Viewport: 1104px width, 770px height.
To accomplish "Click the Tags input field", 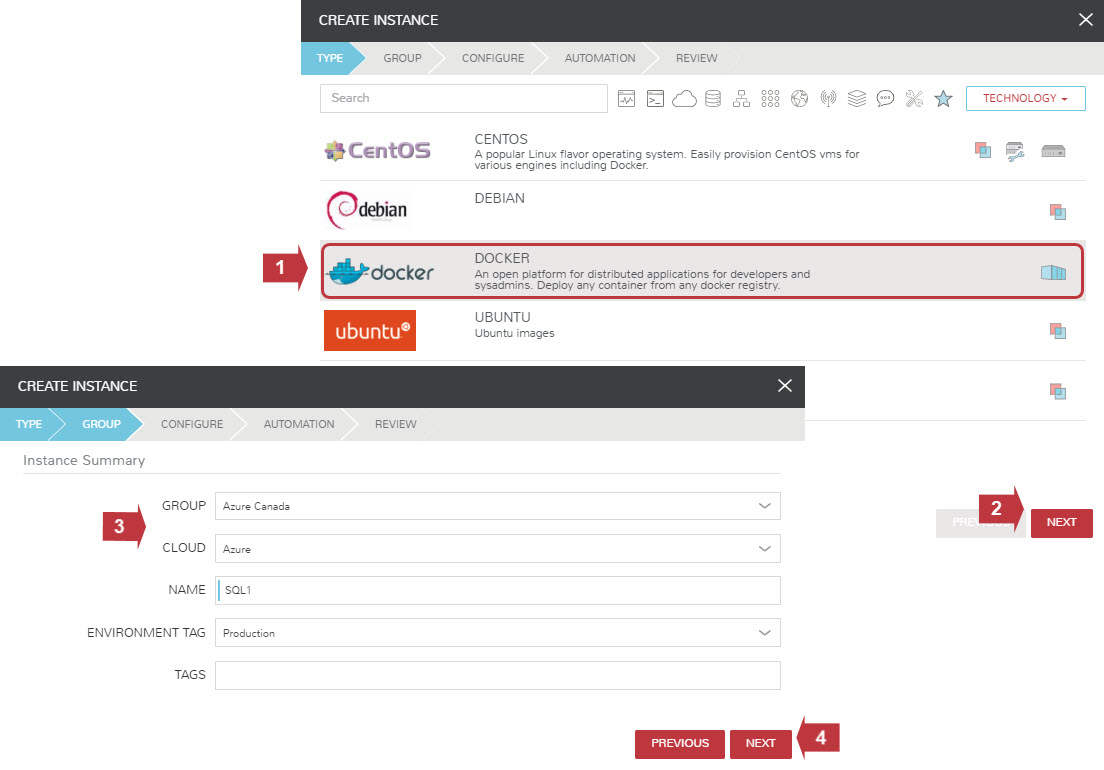I will [497, 675].
